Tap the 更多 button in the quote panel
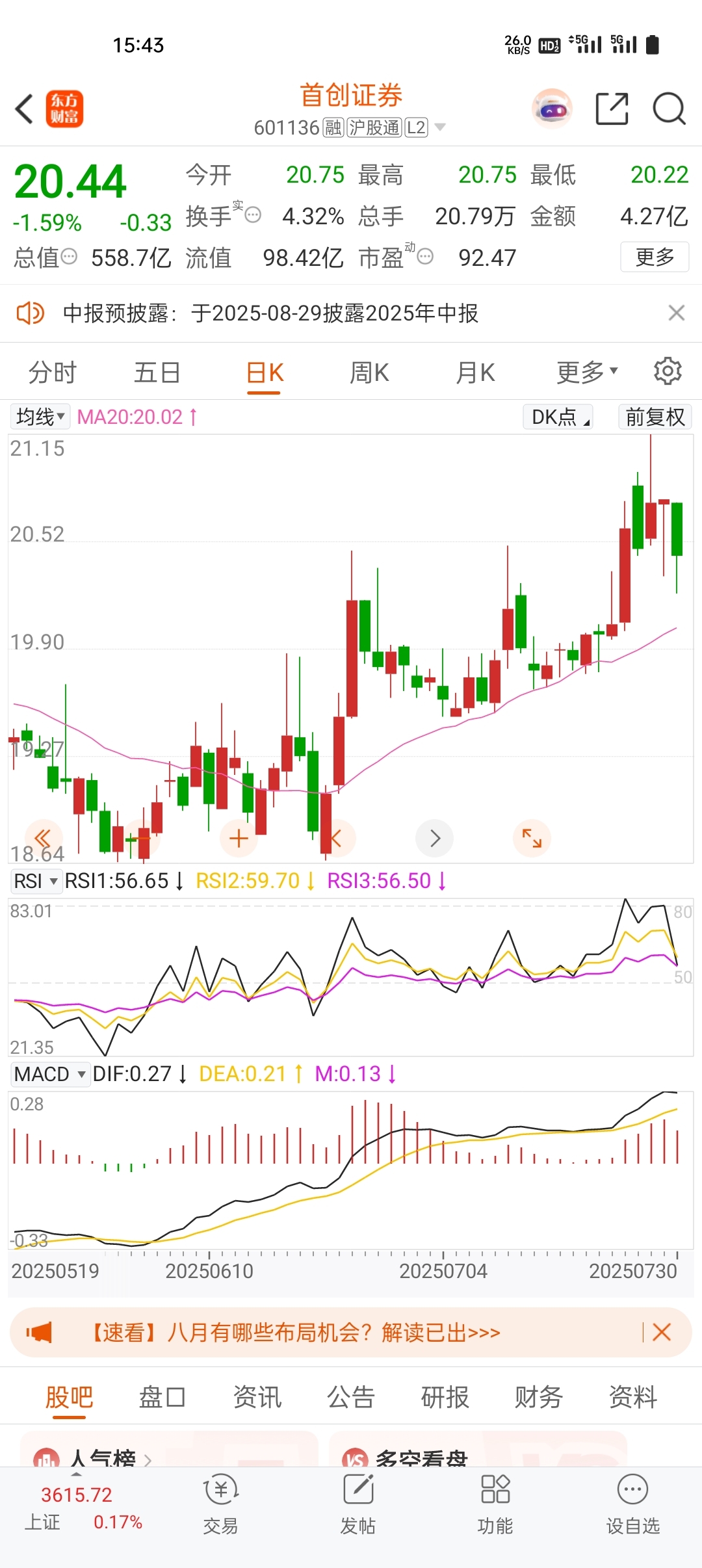 click(x=655, y=257)
